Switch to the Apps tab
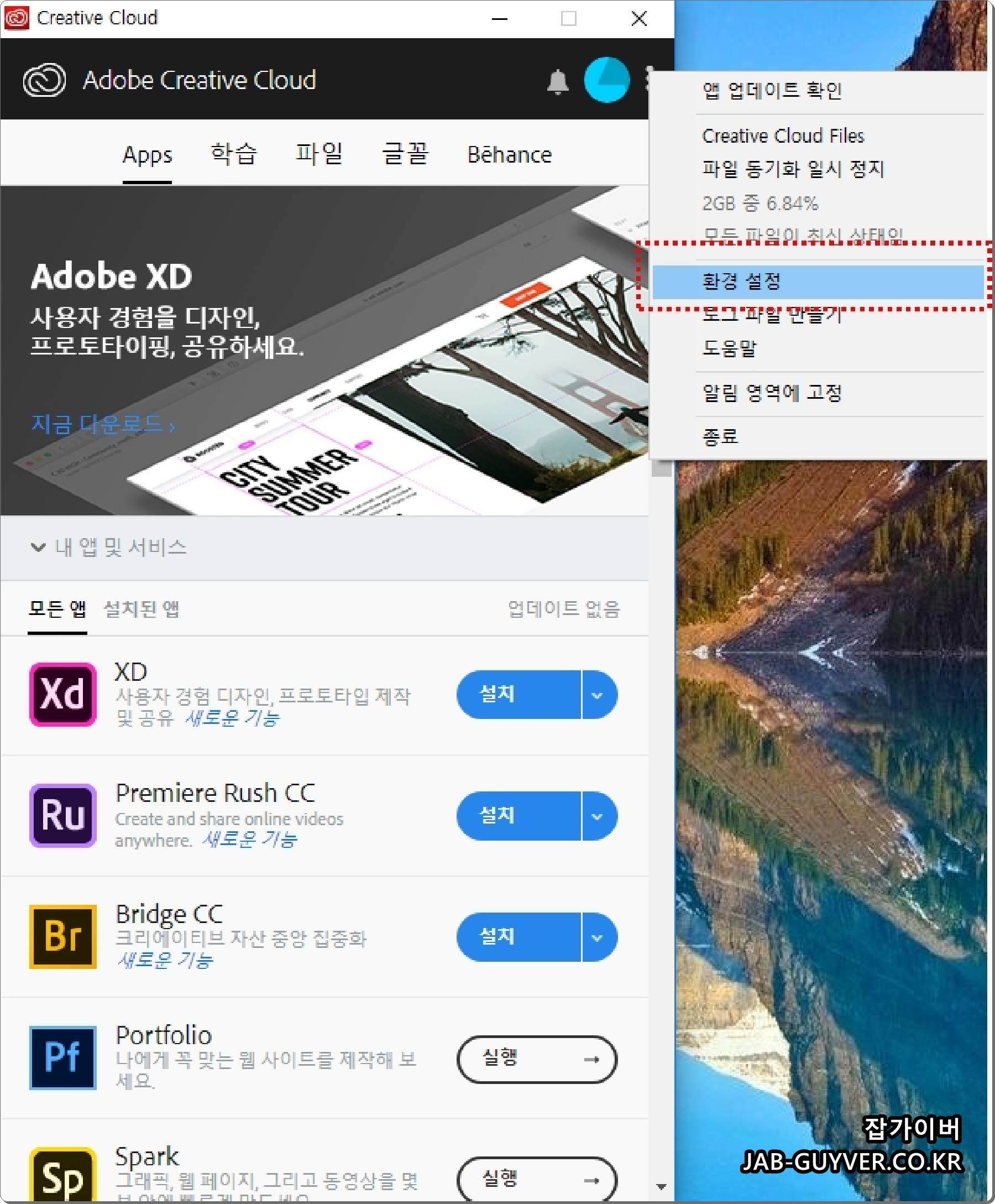The width and height of the screenshot is (995, 1204). [147, 155]
